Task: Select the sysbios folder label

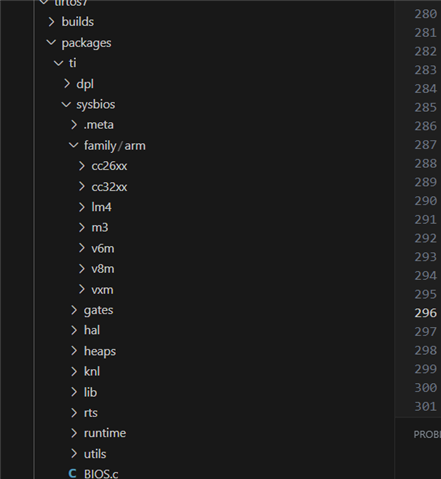Action: [x=96, y=105]
